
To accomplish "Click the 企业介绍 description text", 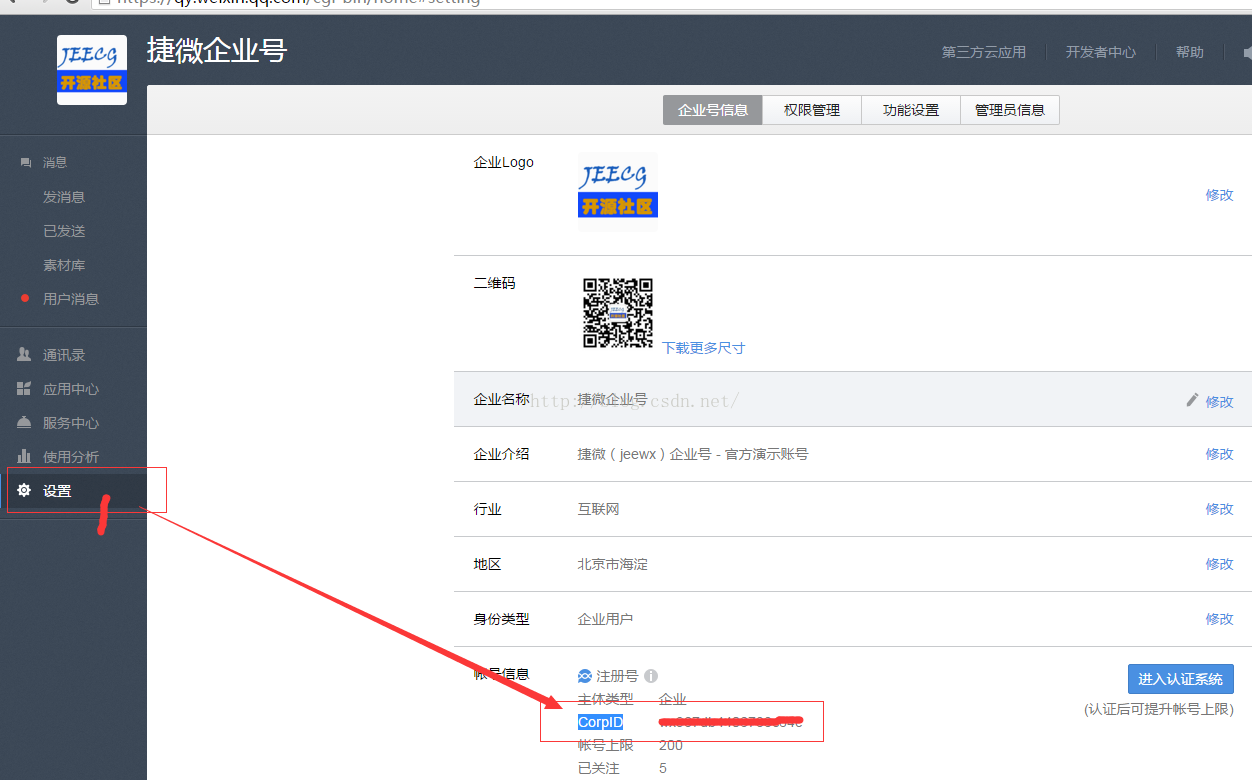I will (693, 454).
